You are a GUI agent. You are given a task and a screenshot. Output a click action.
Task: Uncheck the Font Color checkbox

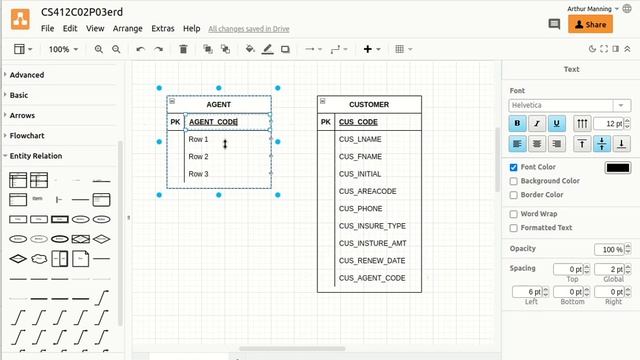coord(513,167)
